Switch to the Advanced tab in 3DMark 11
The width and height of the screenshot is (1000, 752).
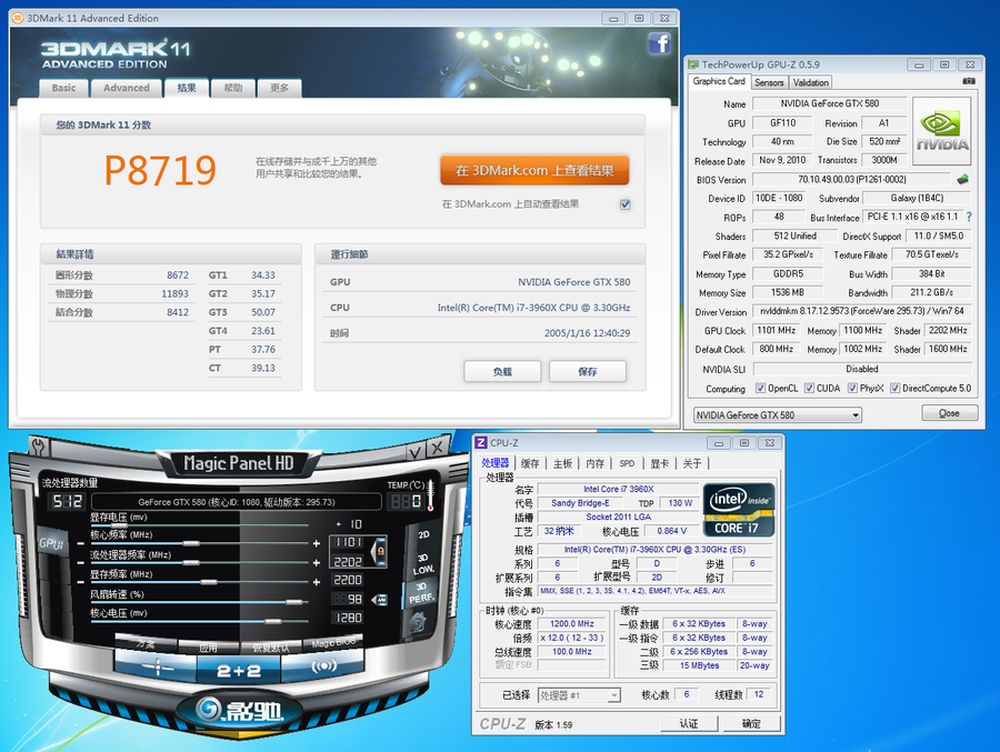(126, 88)
